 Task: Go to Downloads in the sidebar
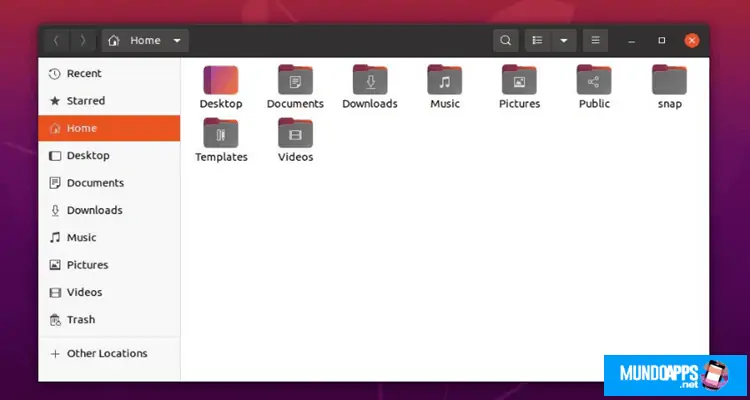click(x=109, y=210)
